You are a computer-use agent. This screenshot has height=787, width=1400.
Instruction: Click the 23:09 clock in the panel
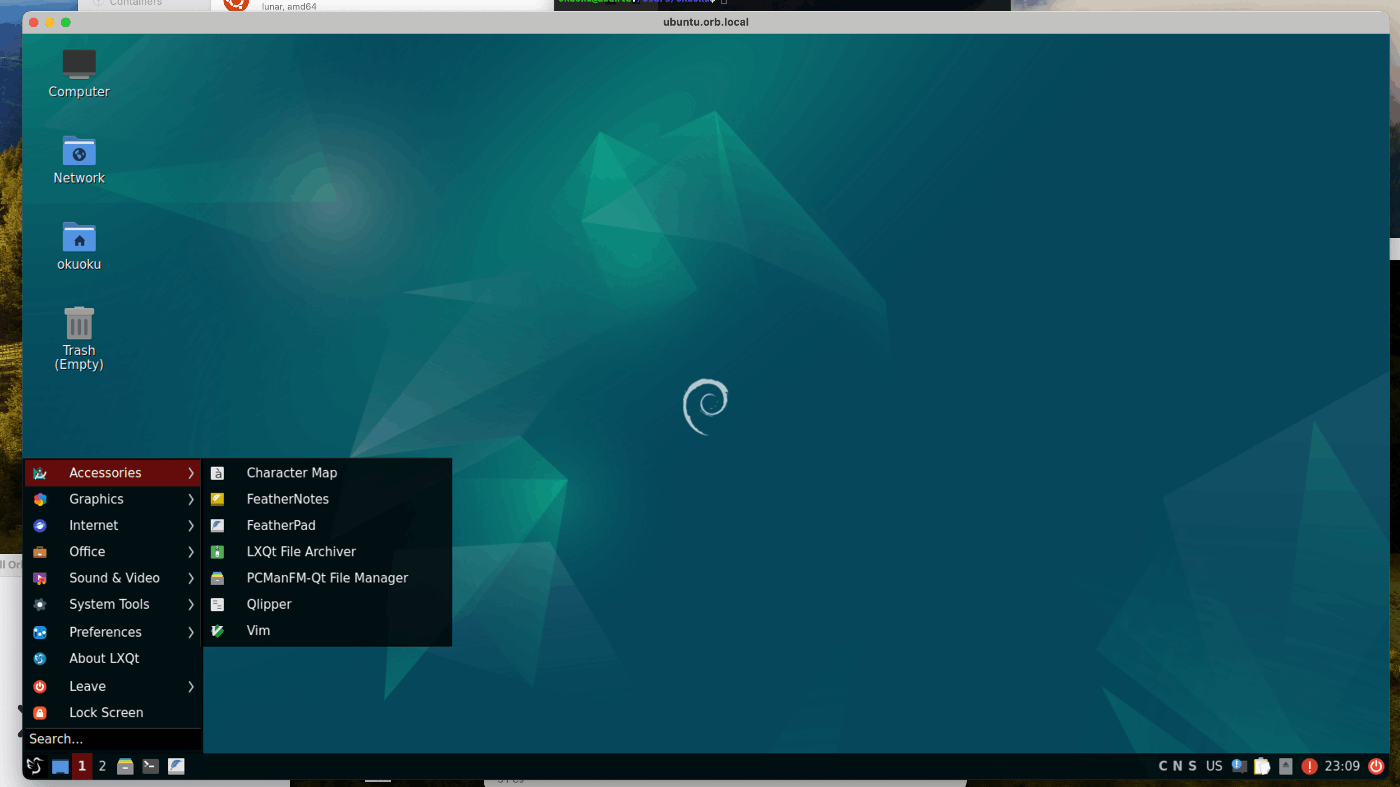click(1342, 766)
